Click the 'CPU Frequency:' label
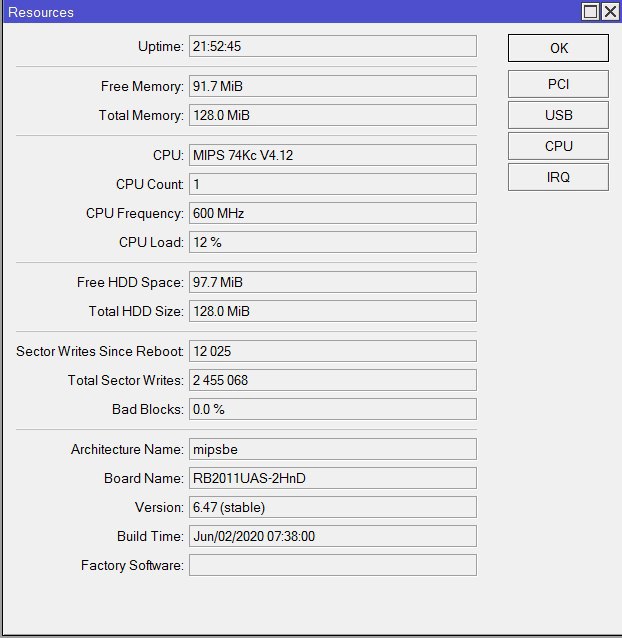This screenshot has height=638, width=622. coord(135,214)
